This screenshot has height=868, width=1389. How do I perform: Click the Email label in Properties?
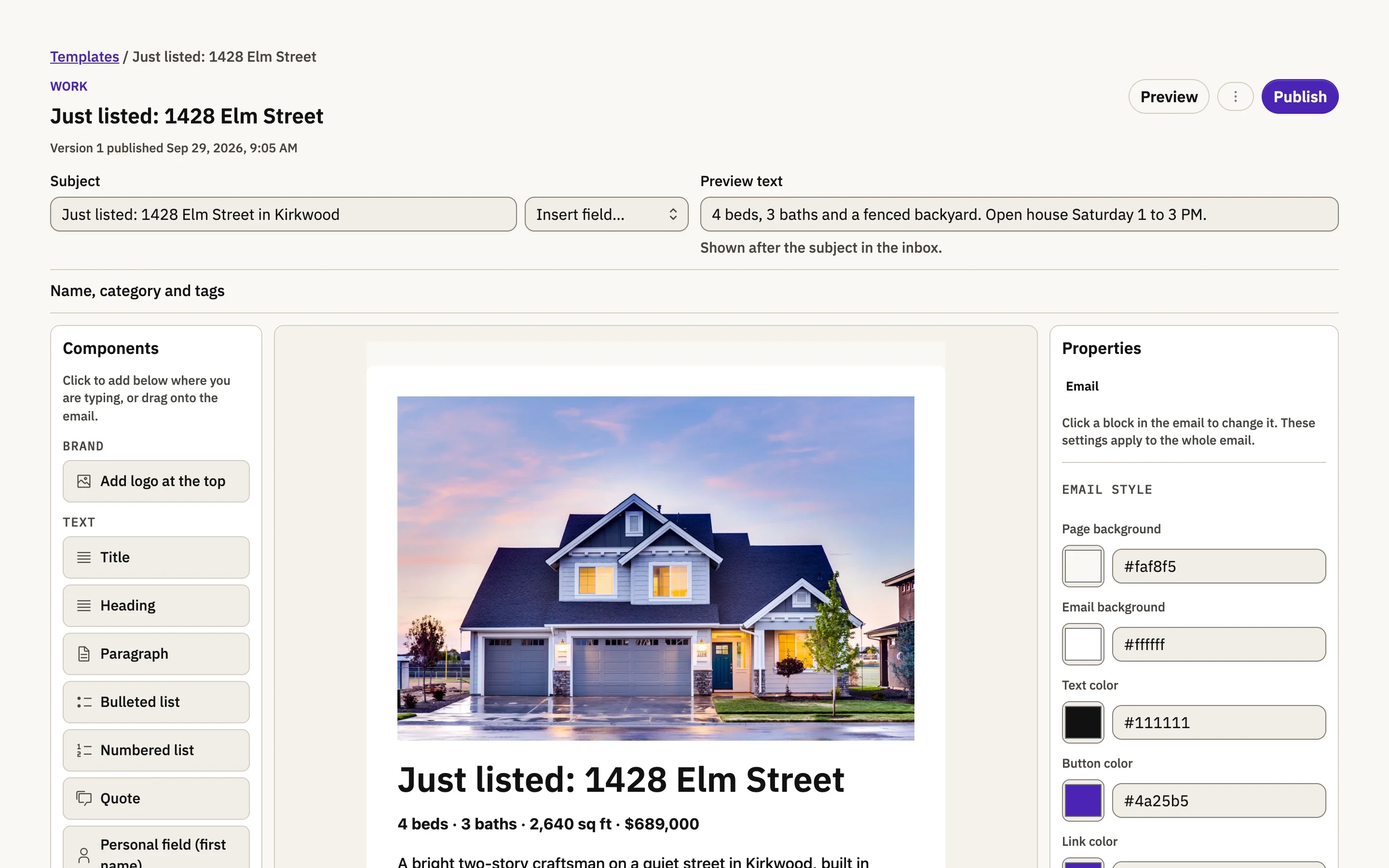tap(1082, 386)
